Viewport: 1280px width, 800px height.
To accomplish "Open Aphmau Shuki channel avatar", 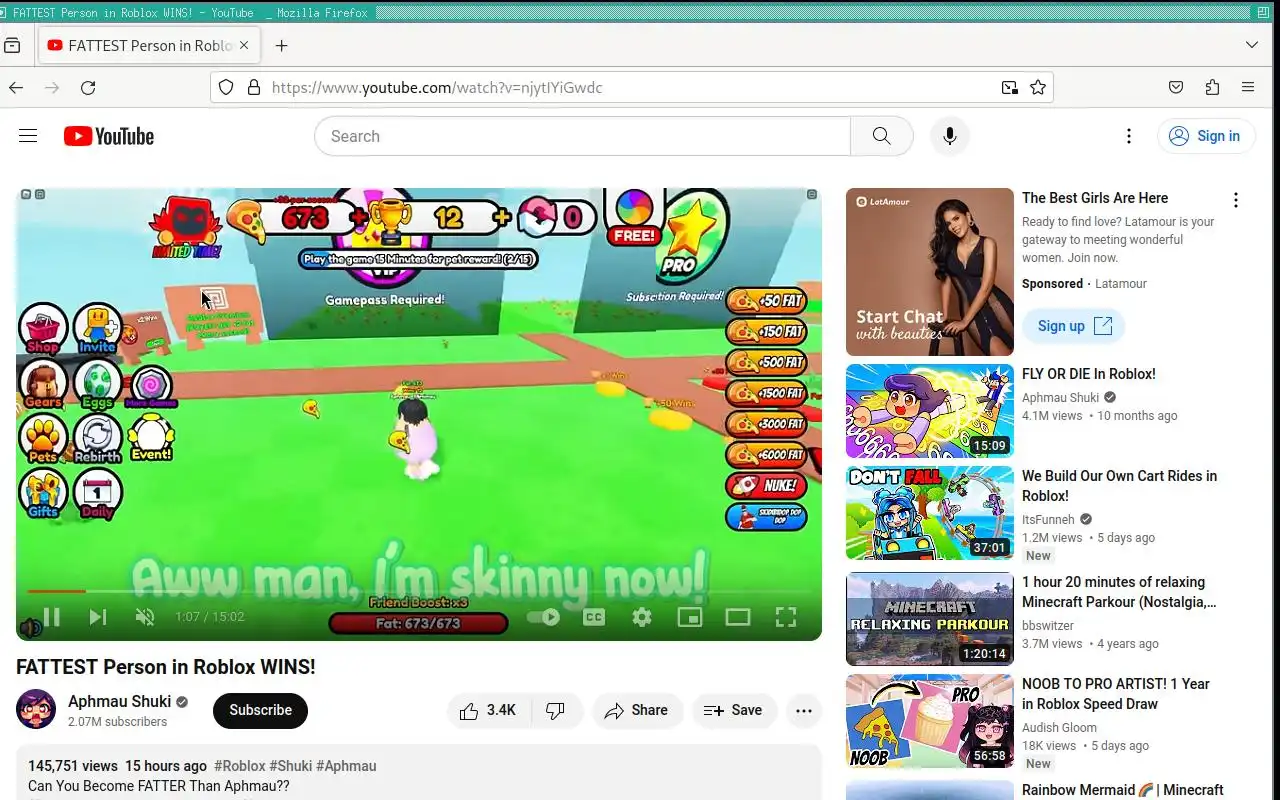I will click(36, 710).
